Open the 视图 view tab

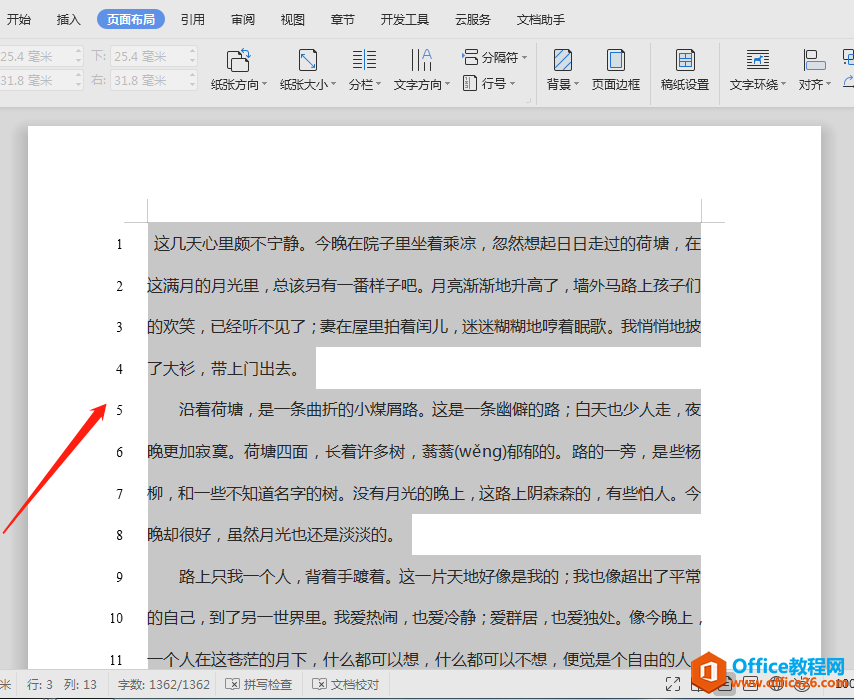pos(292,20)
